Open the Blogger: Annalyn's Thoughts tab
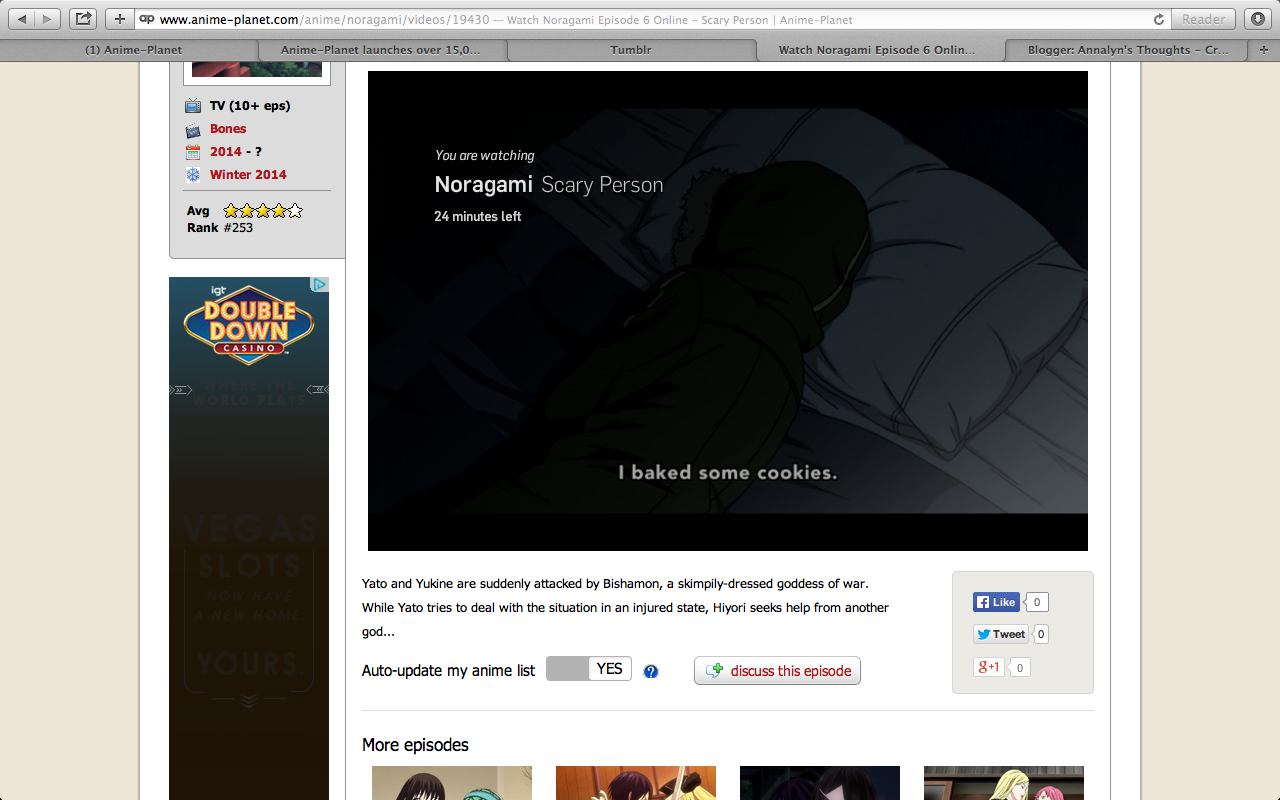The height and width of the screenshot is (800, 1280). coord(1128,50)
